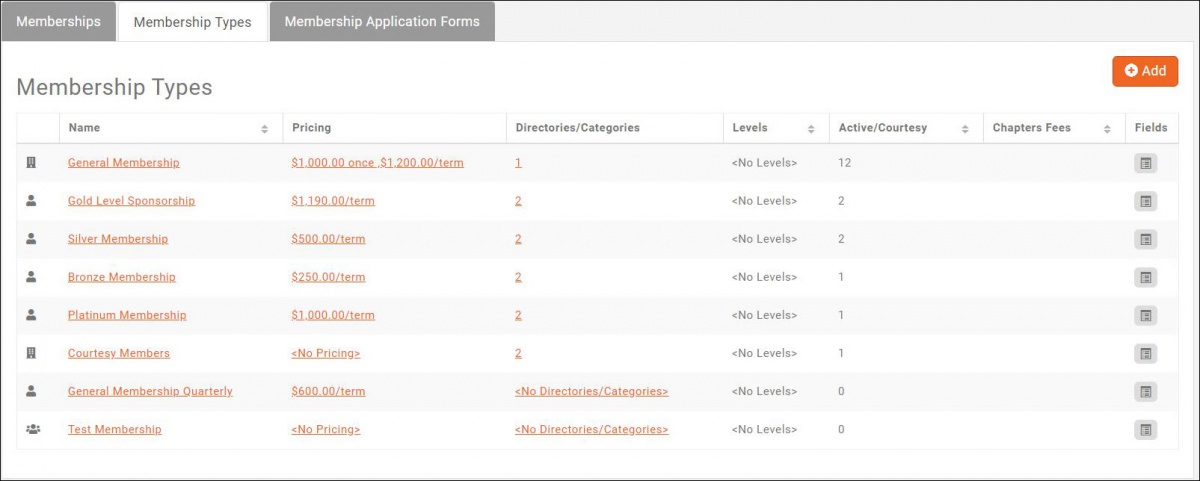Click person icon beside General Membership Quarterly
This screenshot has height=481, width=1200.
(31, 390)
